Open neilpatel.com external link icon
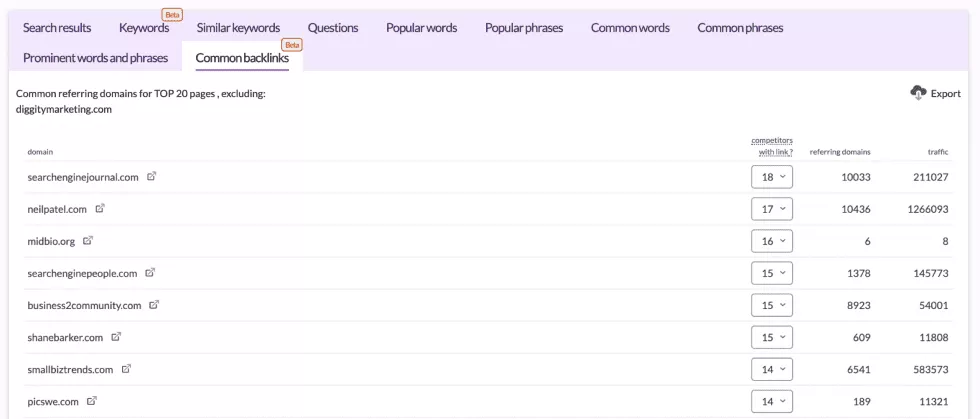 tap(100, 209)
